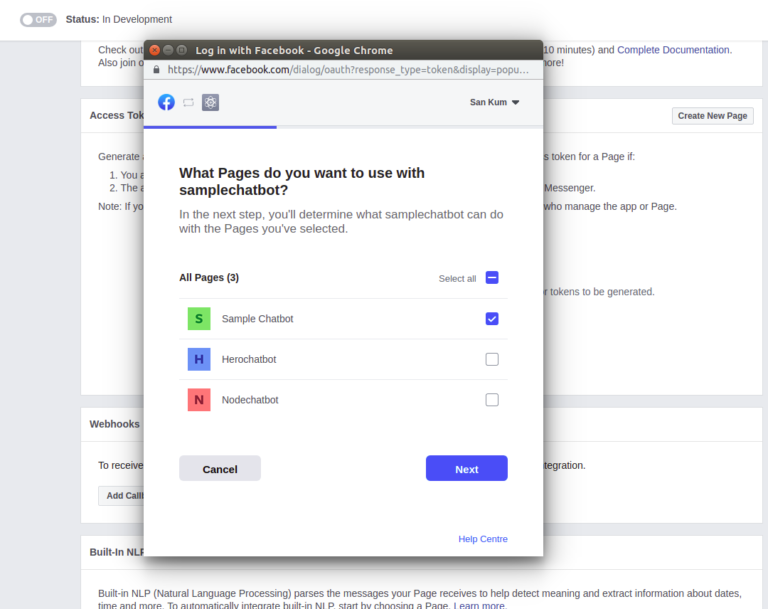
Task: Click the dialog progress bar
Action: [343, 127]
